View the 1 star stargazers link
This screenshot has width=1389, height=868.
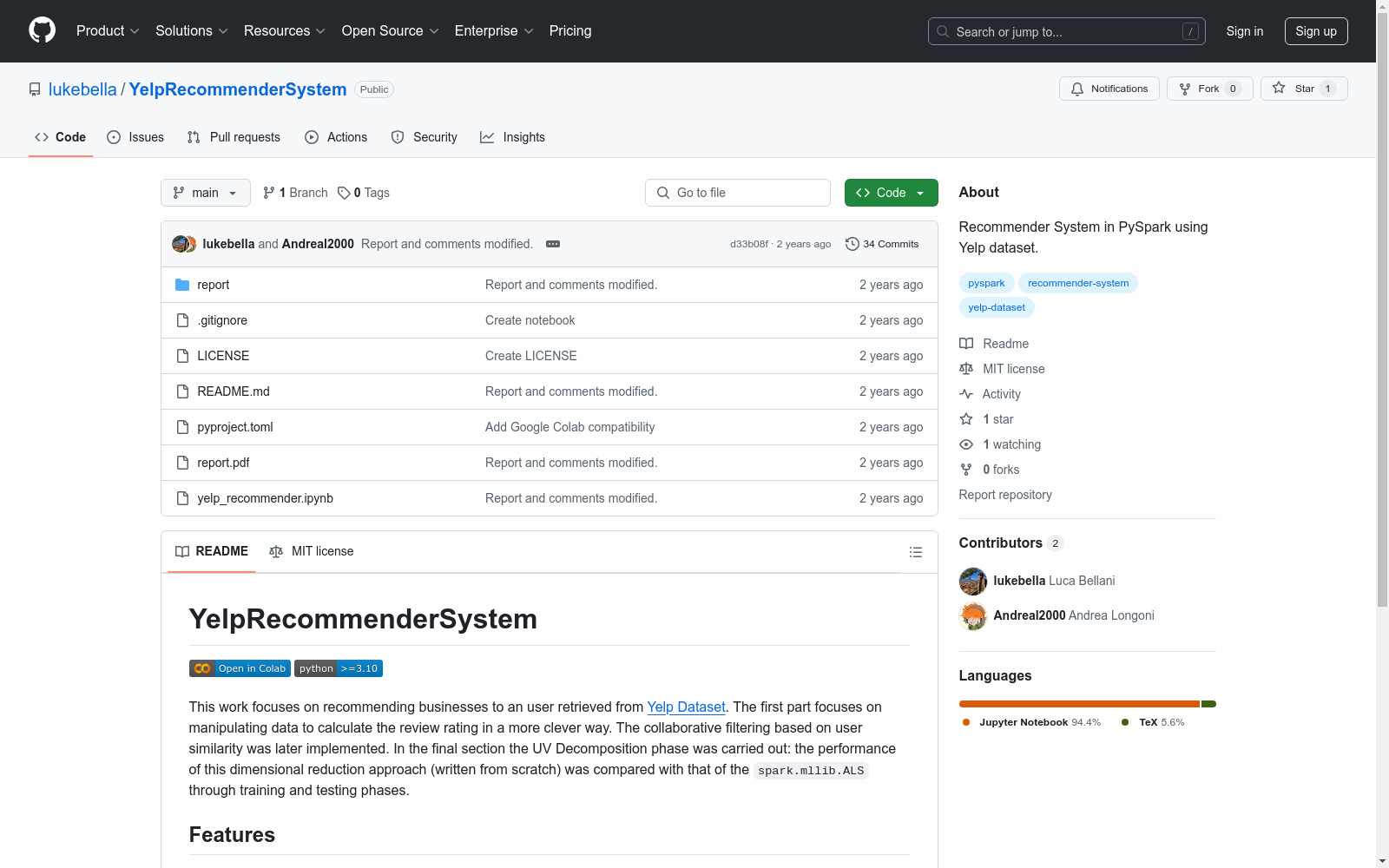point(986,419)
